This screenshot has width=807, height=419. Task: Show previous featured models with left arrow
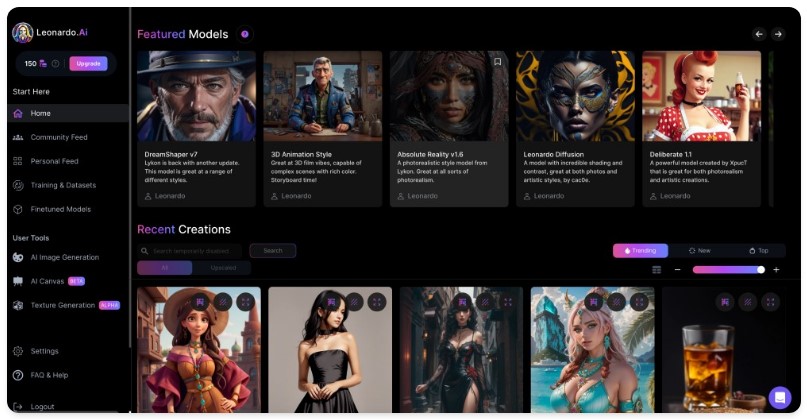tap(759, 34)
